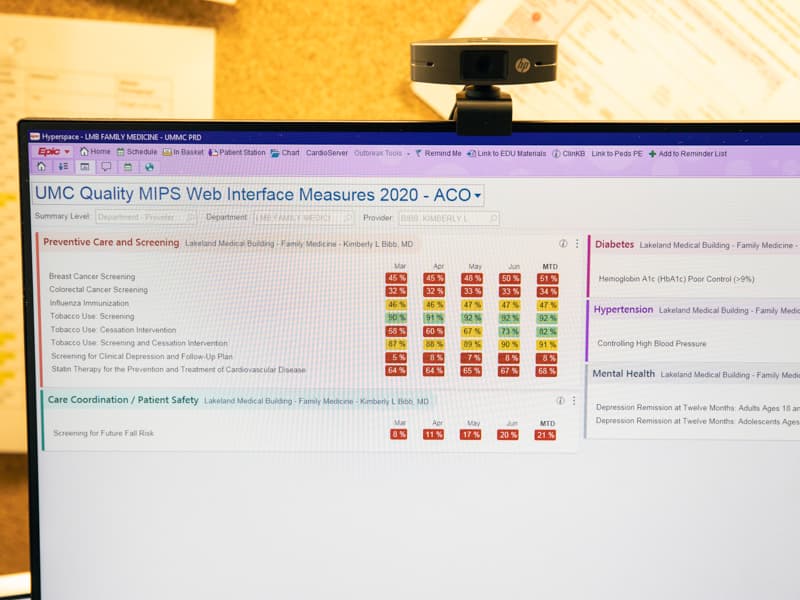
Task: Click Preventive Care MTD column header
Action: click(x=550, y=267)
